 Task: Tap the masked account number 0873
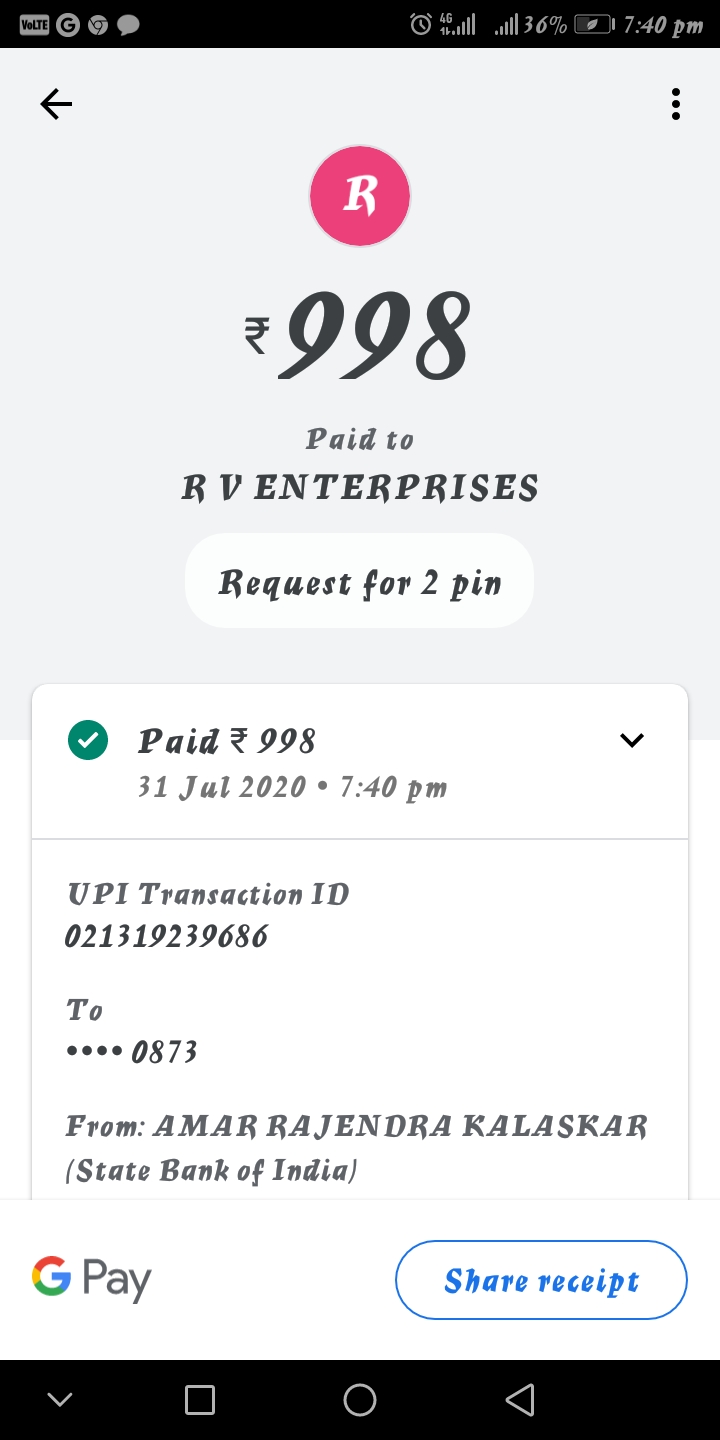point(132,1052)
